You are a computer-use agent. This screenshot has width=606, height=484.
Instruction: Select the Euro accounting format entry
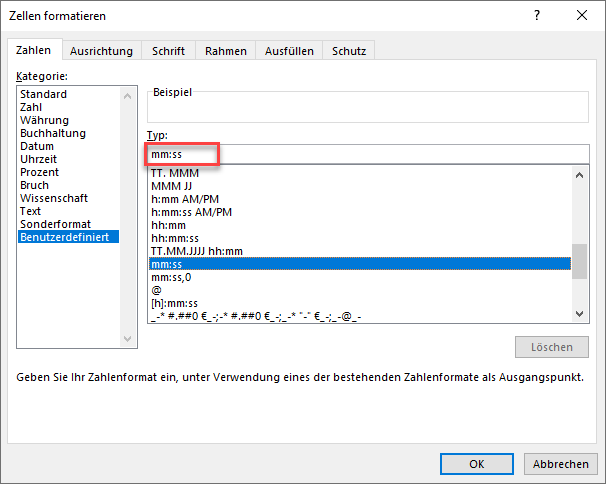point(360,316)
